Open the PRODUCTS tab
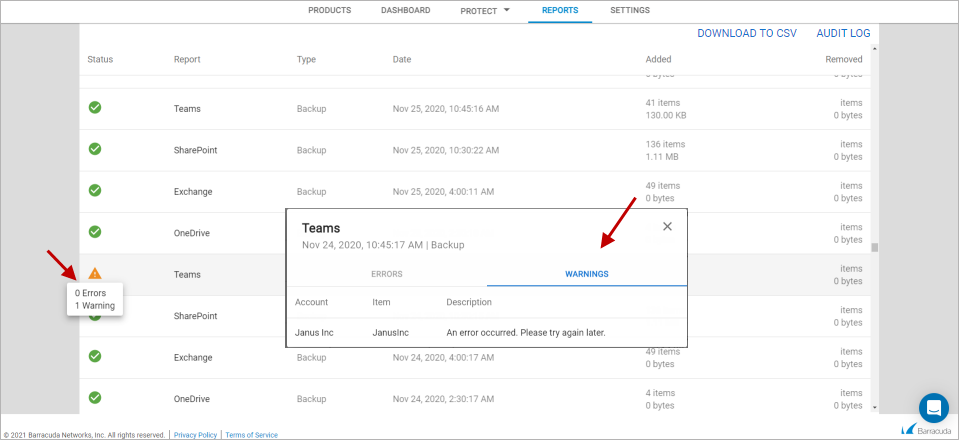Screen dimensions: 959x440 coord(329,10)
